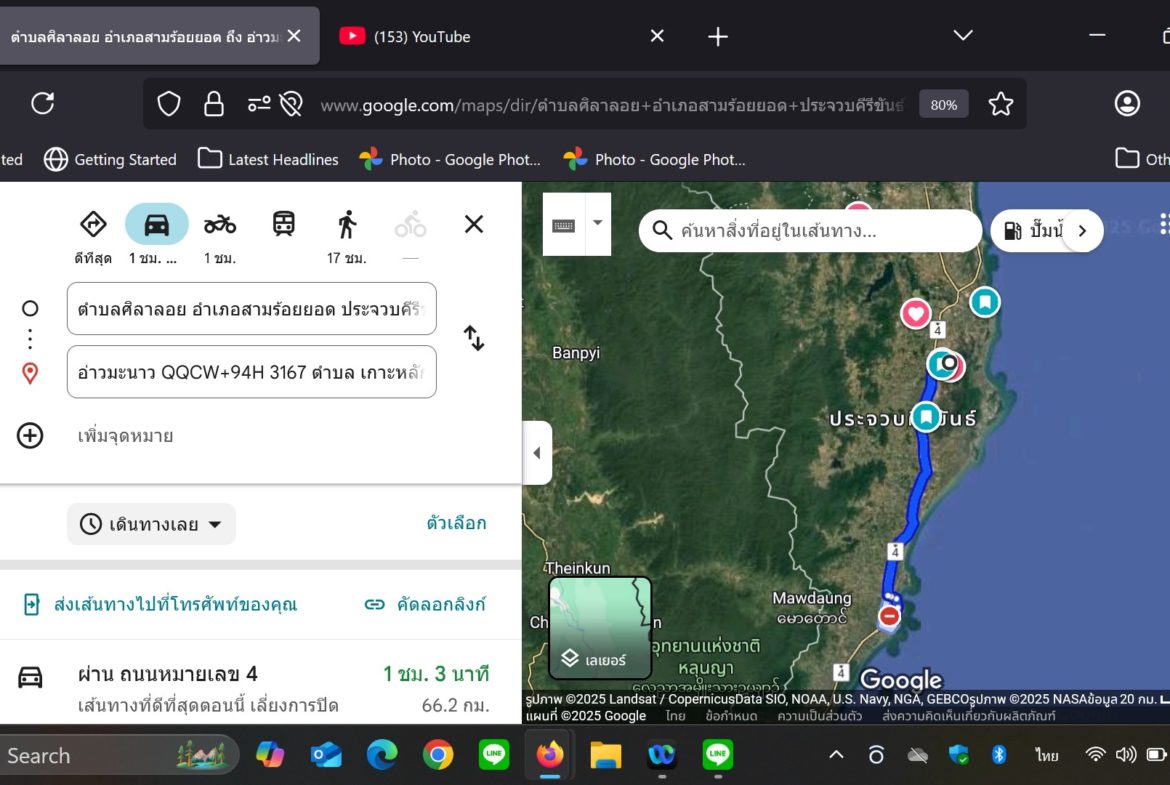The height and width of the screenshot is (785, 1170).
Task: Close the directions panel
Action: tap(474, 224)
